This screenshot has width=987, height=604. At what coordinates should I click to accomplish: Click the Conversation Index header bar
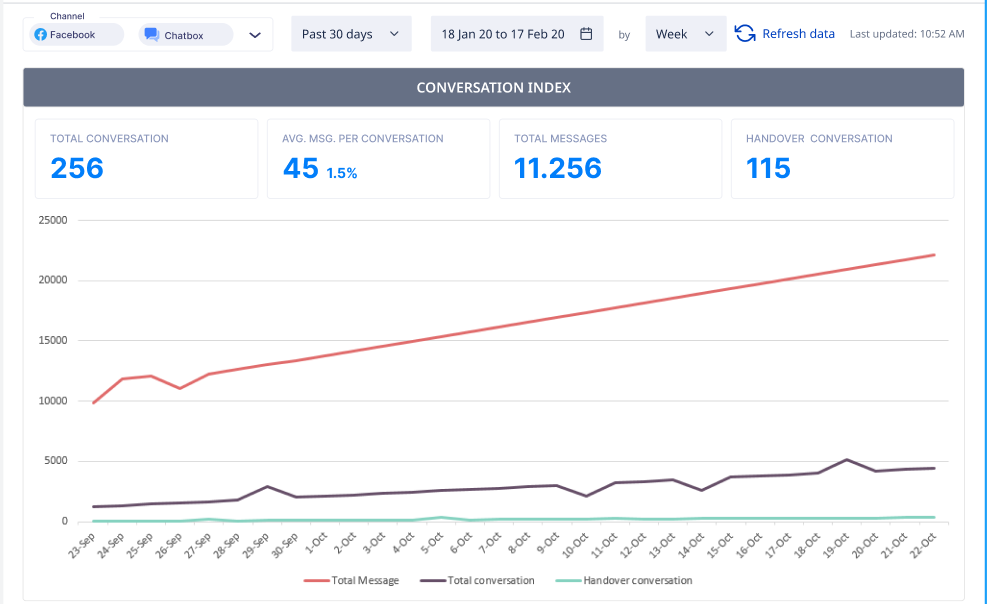tap(493, 88)
